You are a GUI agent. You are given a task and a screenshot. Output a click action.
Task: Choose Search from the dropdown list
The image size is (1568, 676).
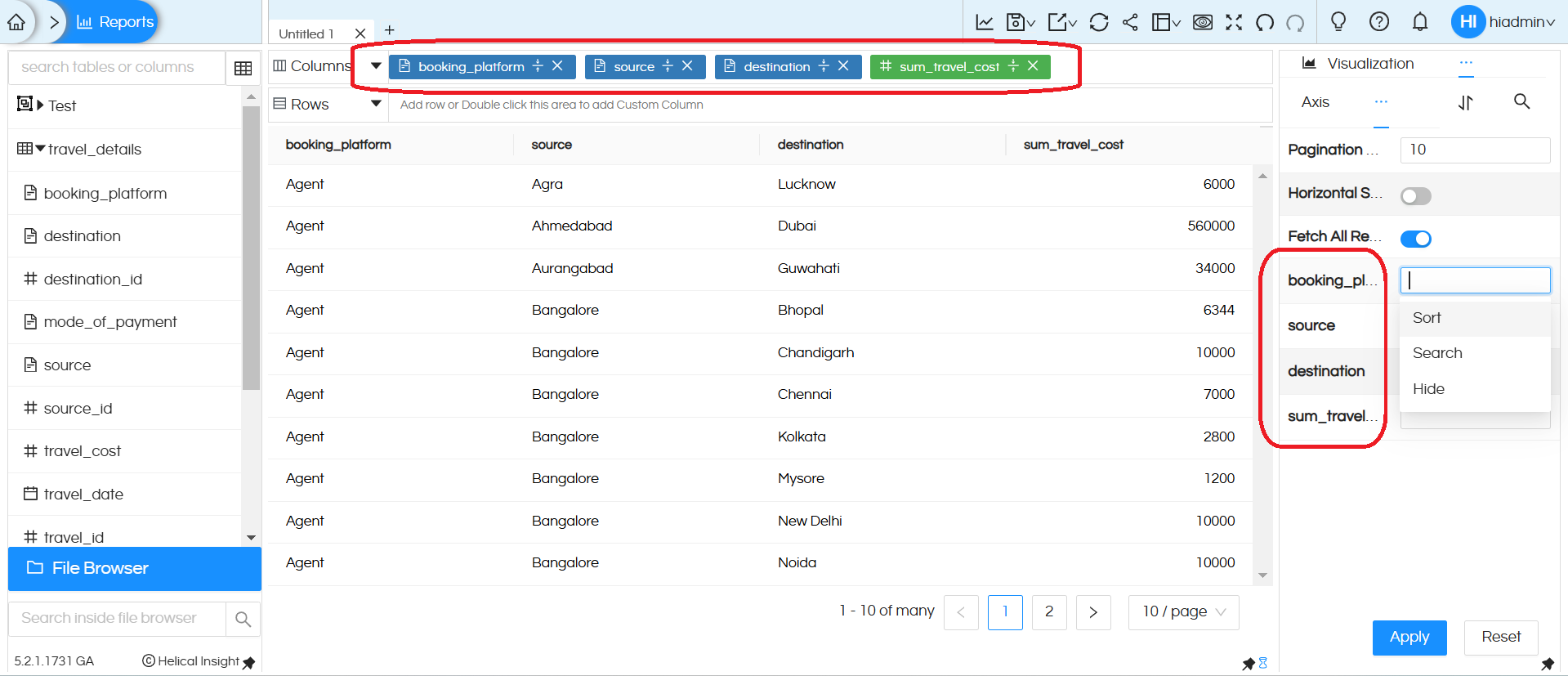(1475, 353)
